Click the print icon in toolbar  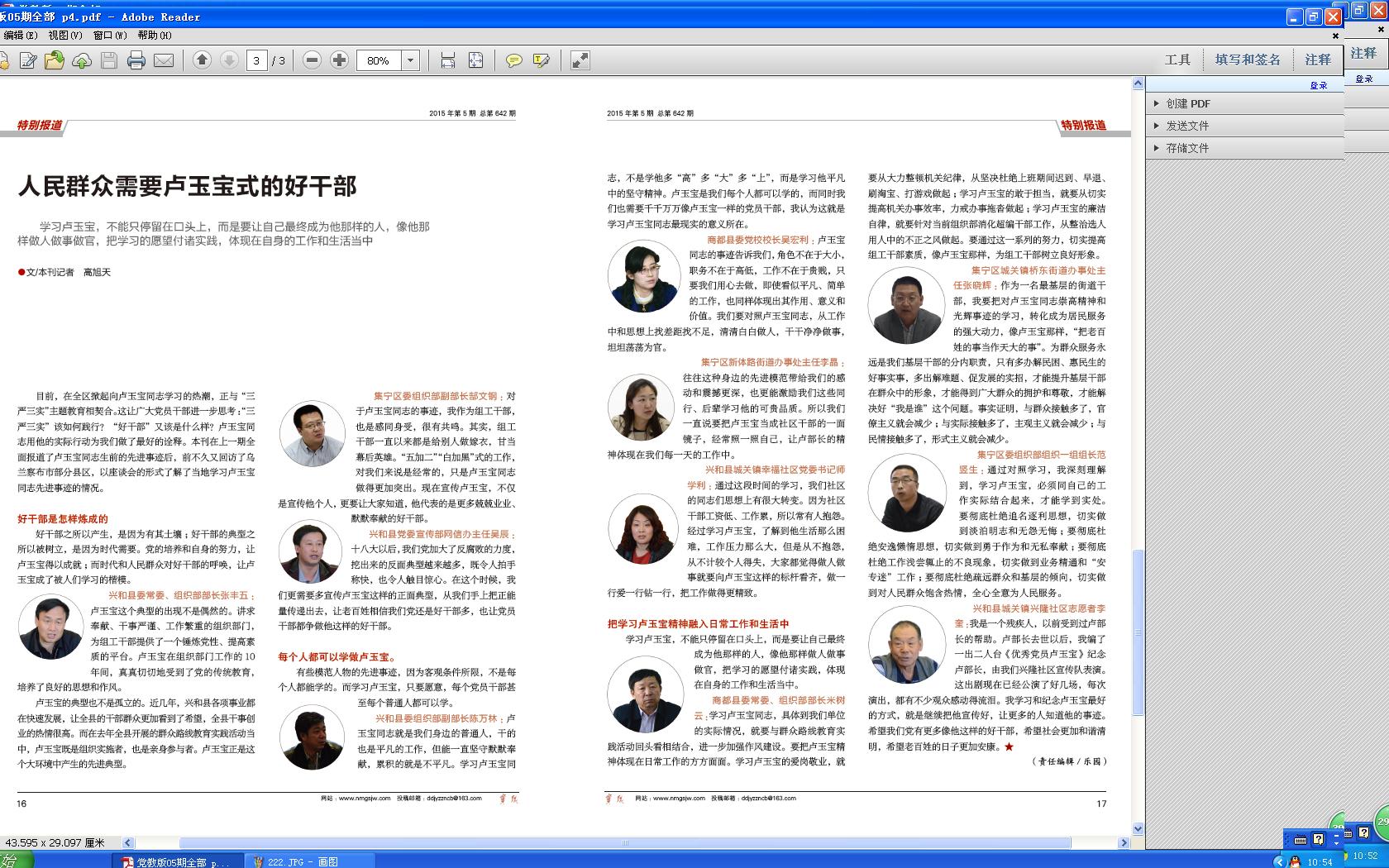136,60
